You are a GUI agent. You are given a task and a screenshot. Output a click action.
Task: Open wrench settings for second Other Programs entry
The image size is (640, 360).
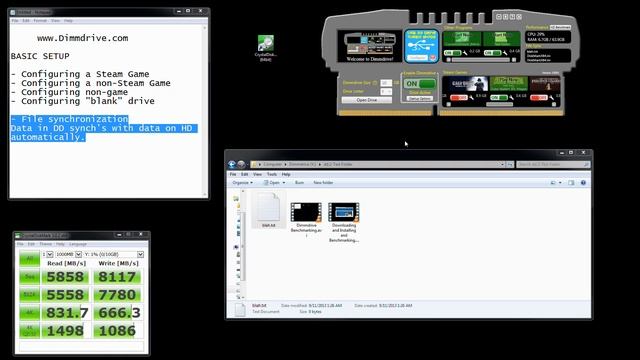point(505,53)
